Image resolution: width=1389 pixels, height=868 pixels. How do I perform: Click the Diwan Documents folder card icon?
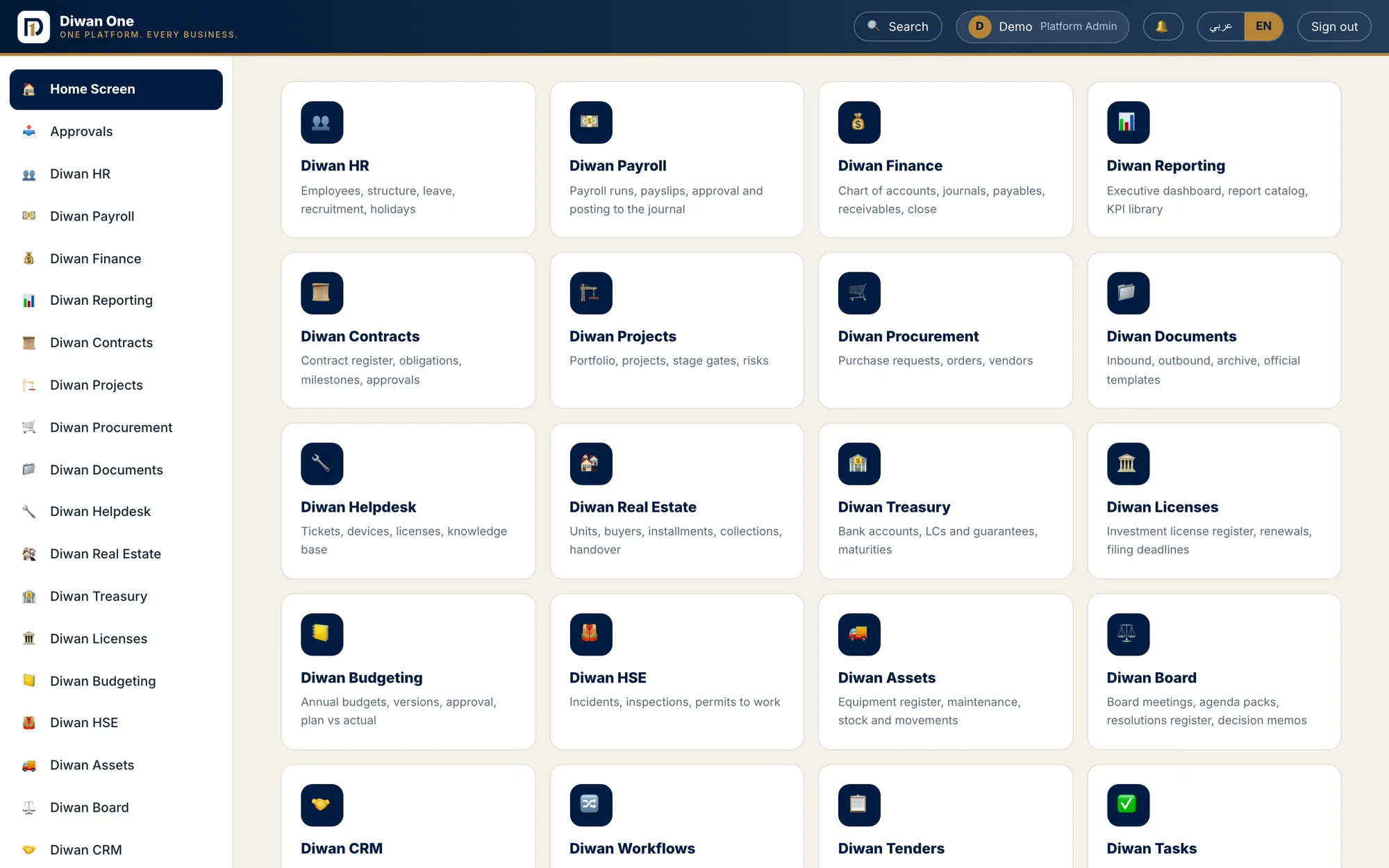[x=1128, y=293]
